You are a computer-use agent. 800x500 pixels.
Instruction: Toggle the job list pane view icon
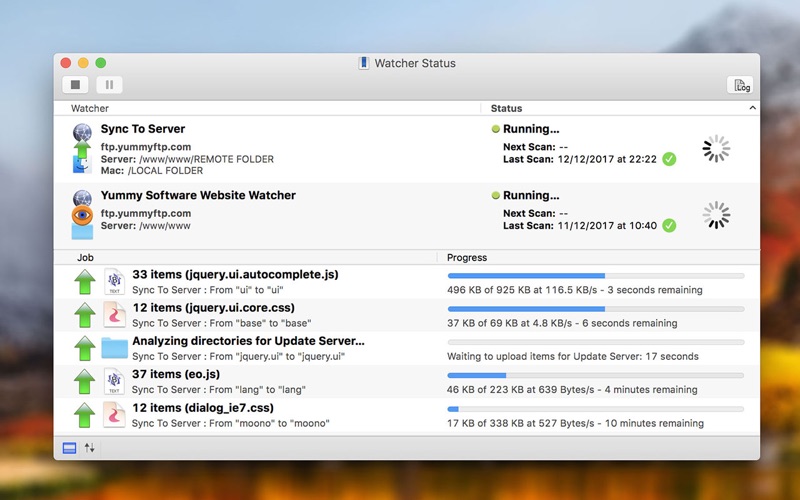[x=69, y=448]
